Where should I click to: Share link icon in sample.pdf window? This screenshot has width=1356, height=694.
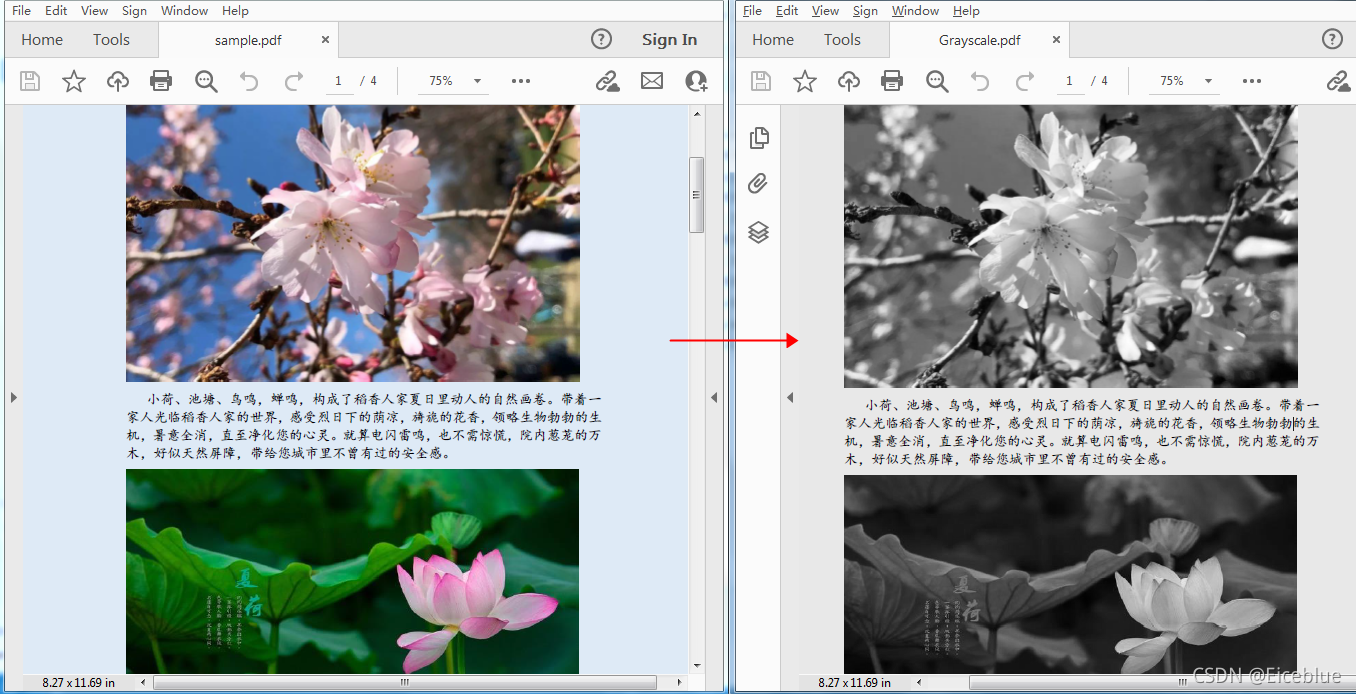tap(607, 81)
